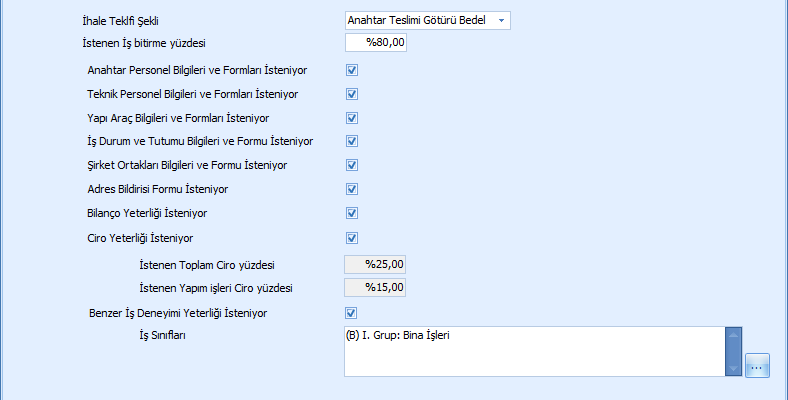Click the 'İhale Teklifi Şekli' label text
The width and height of the screenshot is (788, 400).
click(119, 20)
